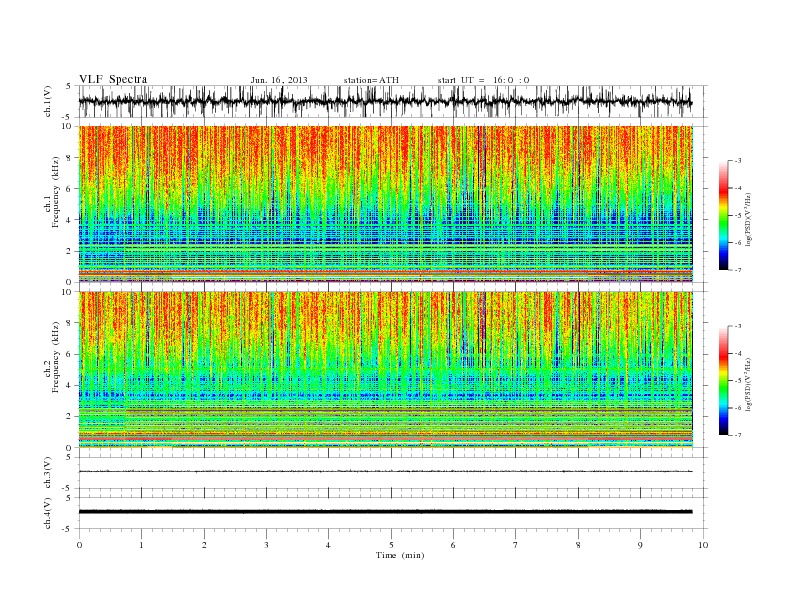Click the 'VLF Spectra' plot title

point(113,79)
